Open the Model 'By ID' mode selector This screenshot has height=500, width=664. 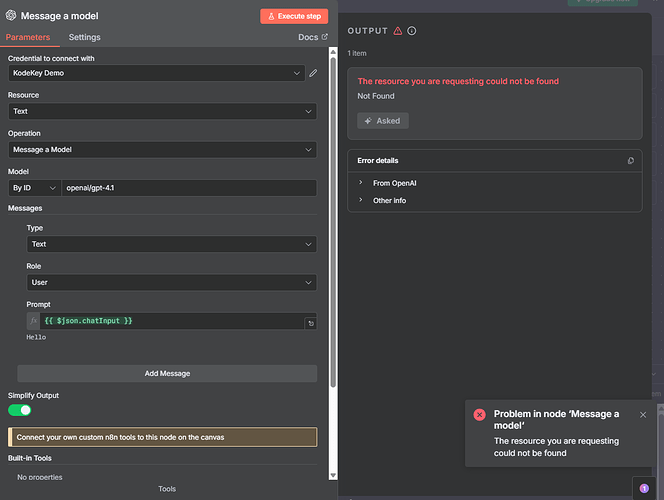pos(35,188)
